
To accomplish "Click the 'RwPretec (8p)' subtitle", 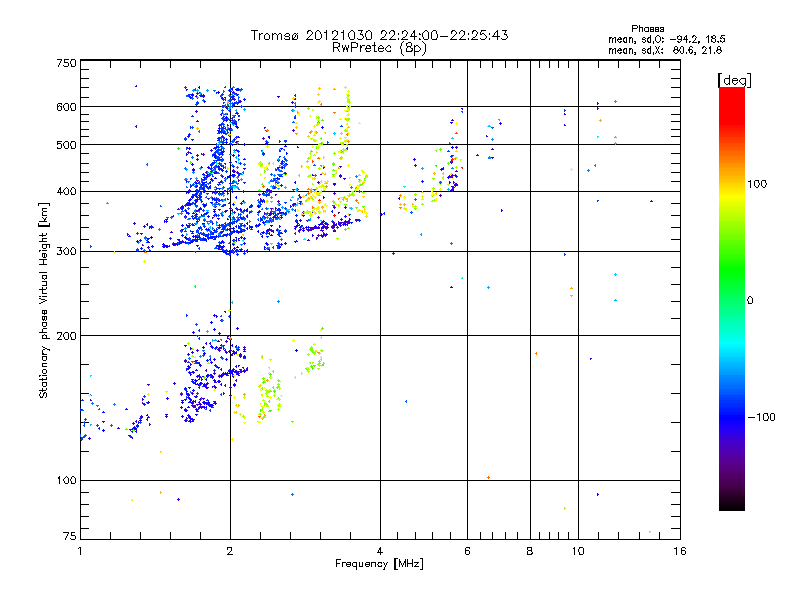I will [379, 48].
